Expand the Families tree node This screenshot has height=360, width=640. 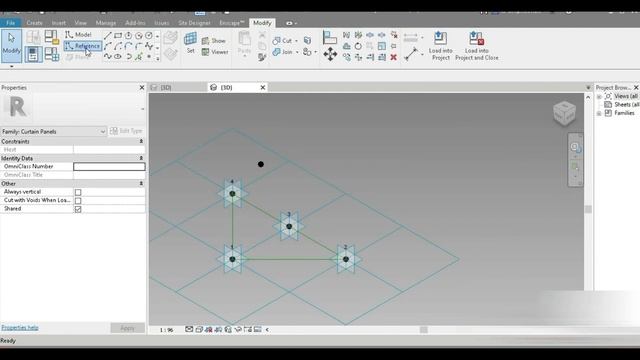tap(599, 113)
